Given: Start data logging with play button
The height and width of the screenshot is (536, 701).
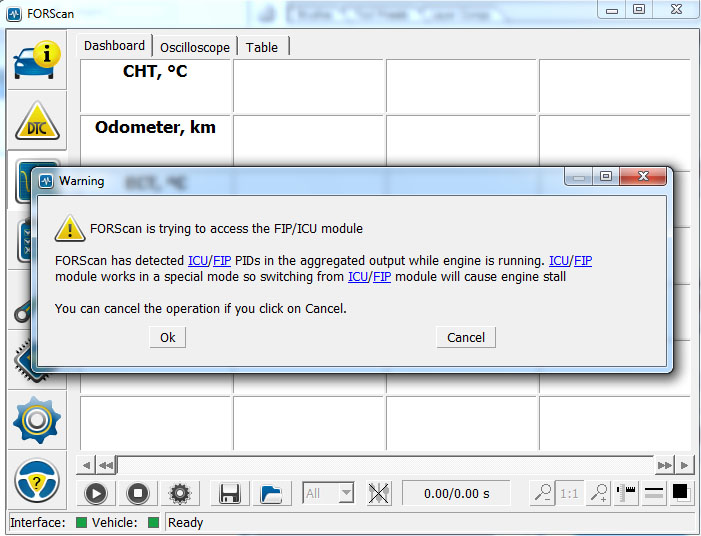Looking at the screenshot, I should (95, 493).
